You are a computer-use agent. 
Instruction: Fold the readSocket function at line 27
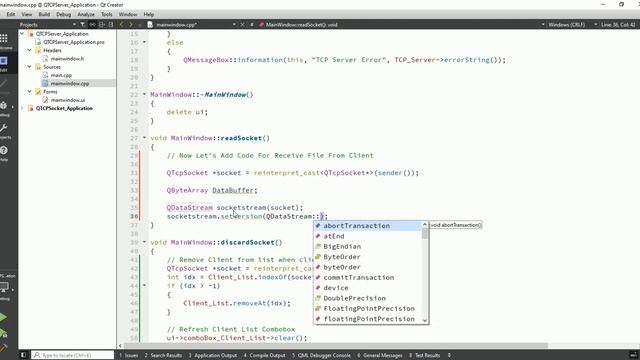point(144,138)
